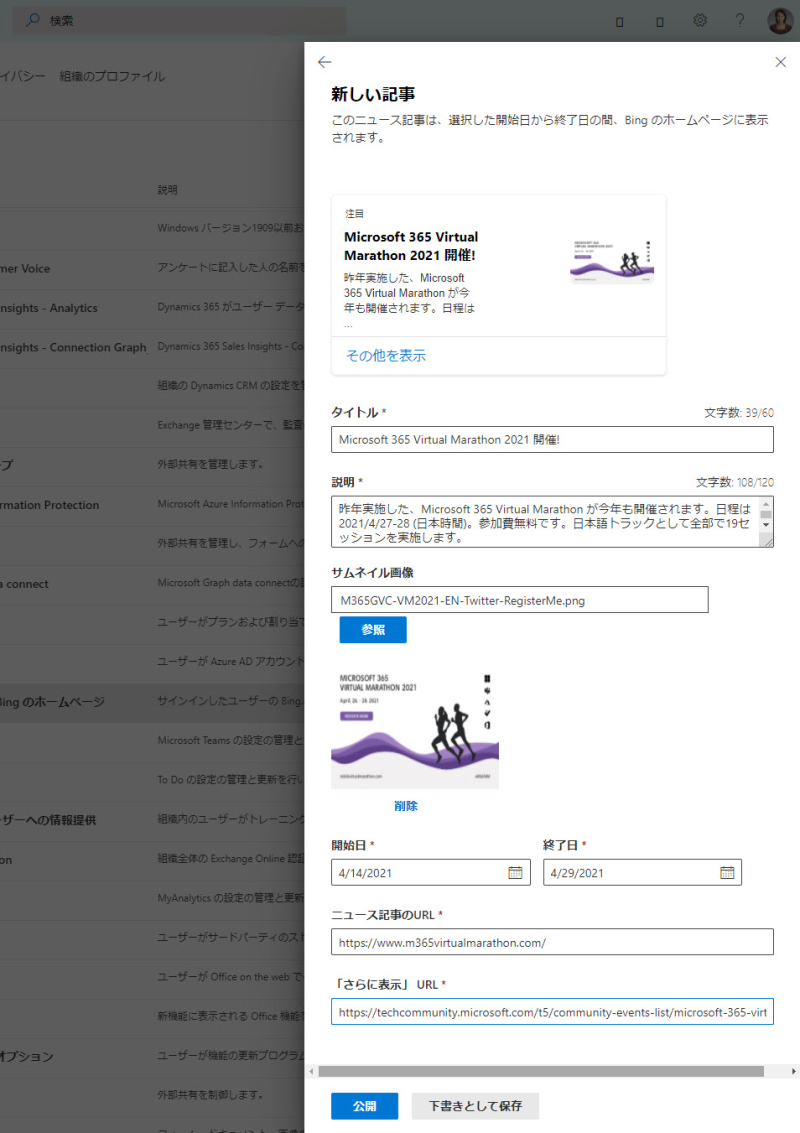The width and height of the screenshot is (800, 1133).
Task: Click the 参照 browse button
Action: point(373,629)
